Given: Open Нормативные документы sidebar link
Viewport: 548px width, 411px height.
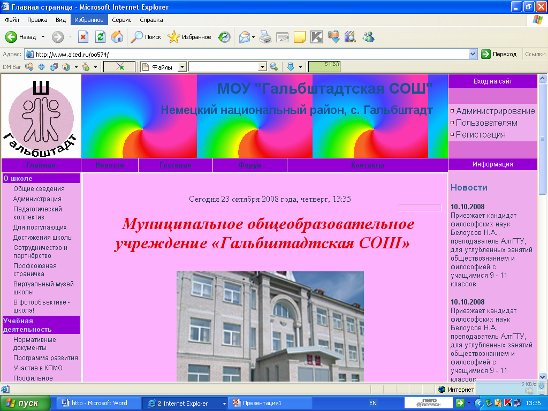Looking at the screenshot, I should (x=35, y=344).
